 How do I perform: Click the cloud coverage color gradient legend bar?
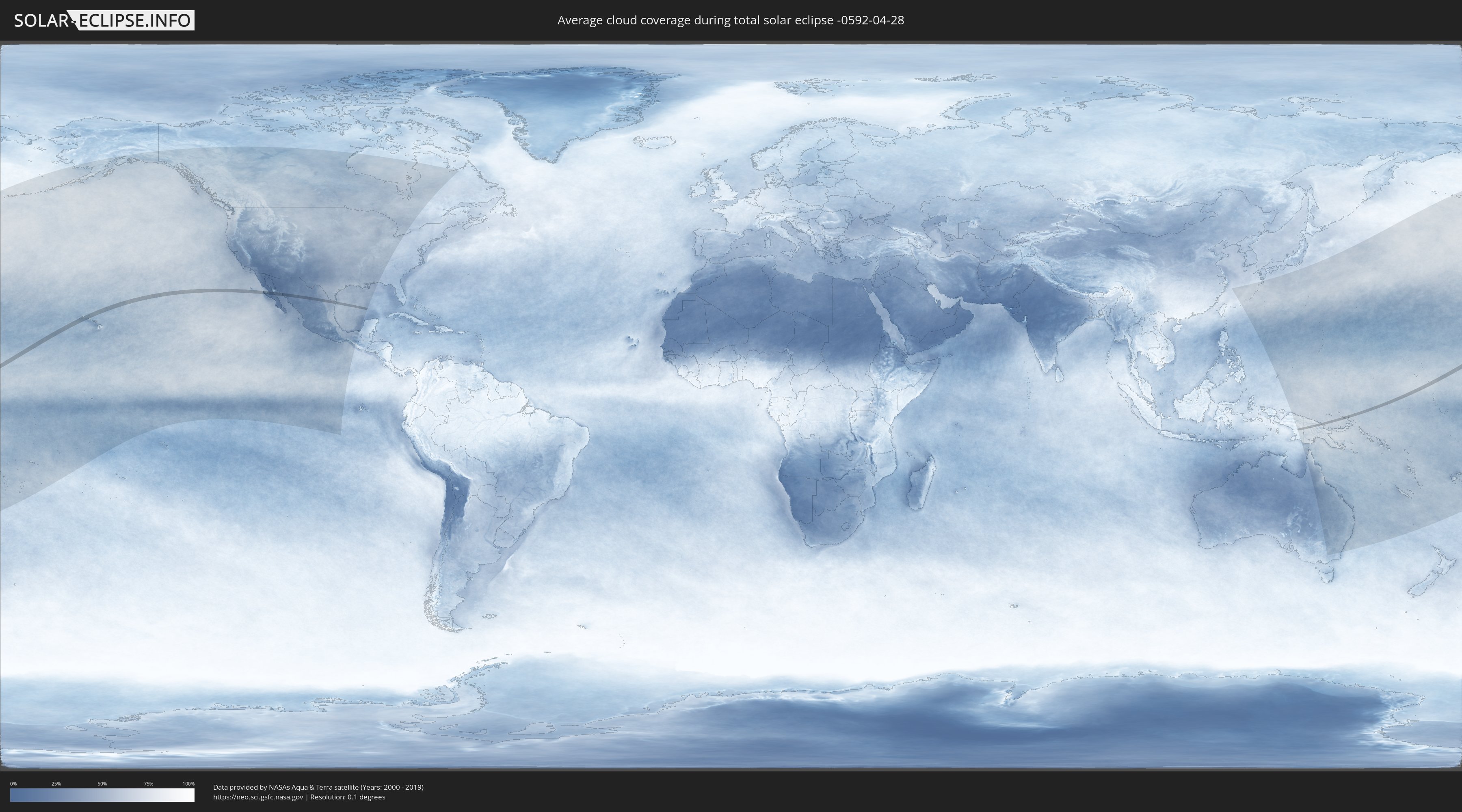102,795
